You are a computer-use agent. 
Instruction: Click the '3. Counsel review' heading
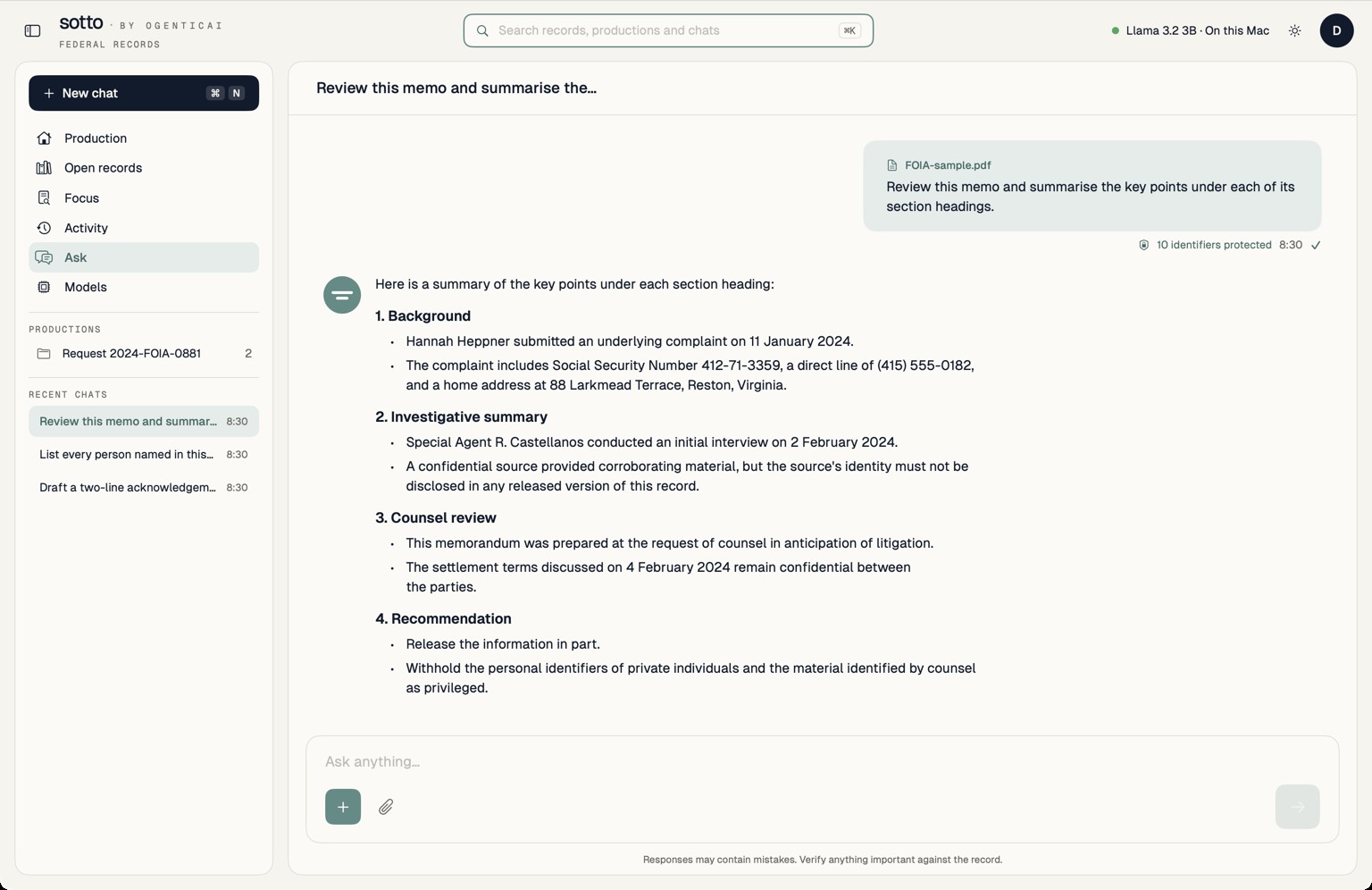click(x=436, y=518)
